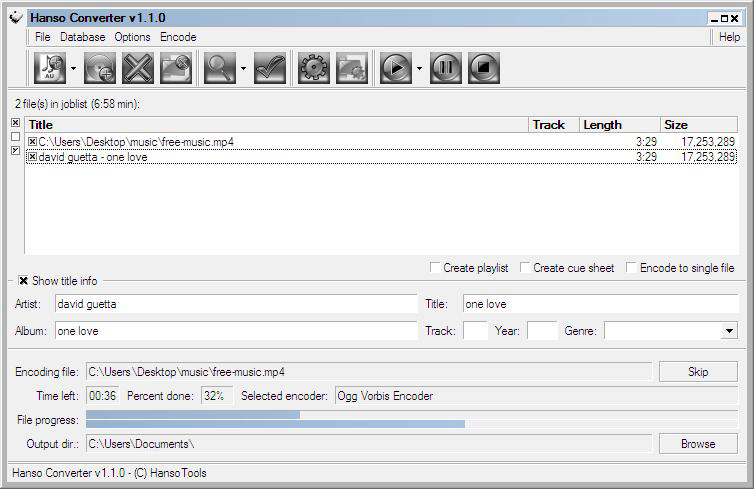Click the Output dir path field
This screenshot has height=489, width=754.
(369, 444)
